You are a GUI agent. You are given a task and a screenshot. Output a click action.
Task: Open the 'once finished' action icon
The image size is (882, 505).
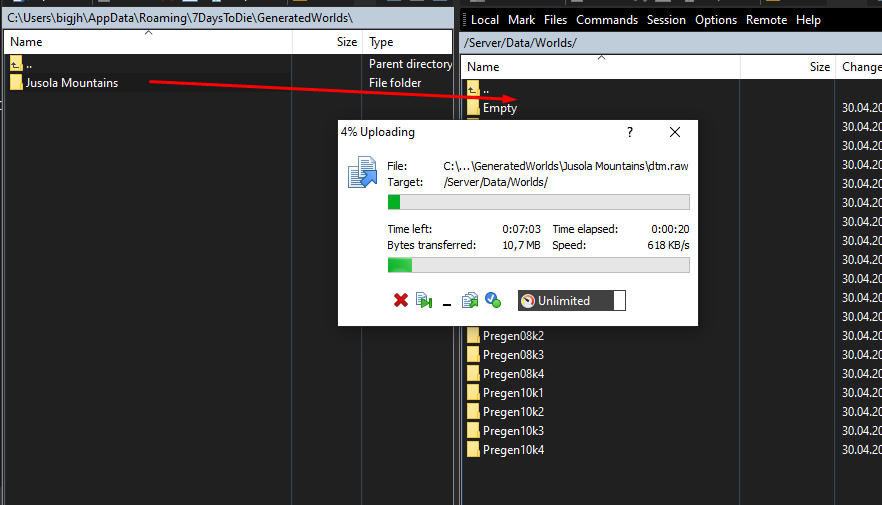pos(492,300)
